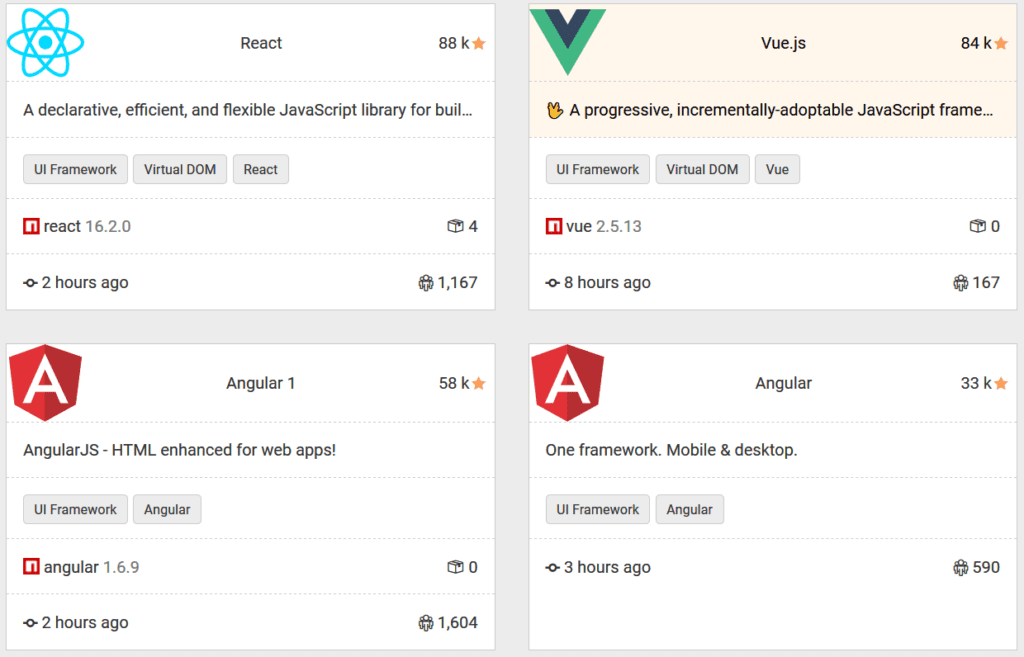This screenshot has width=1024, height=657.
Task: Click the contributors icon beside 590
Action: point(961,568)
